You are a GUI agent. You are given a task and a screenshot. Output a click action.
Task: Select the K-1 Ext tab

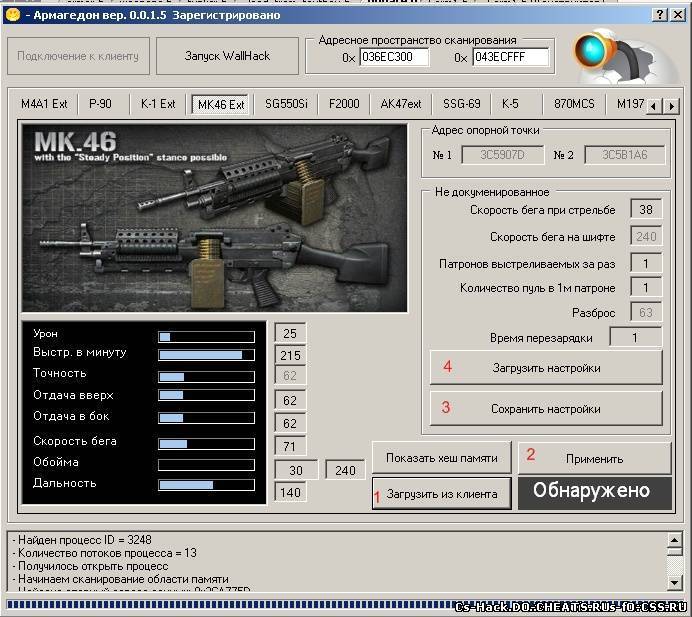coord(158,104)
